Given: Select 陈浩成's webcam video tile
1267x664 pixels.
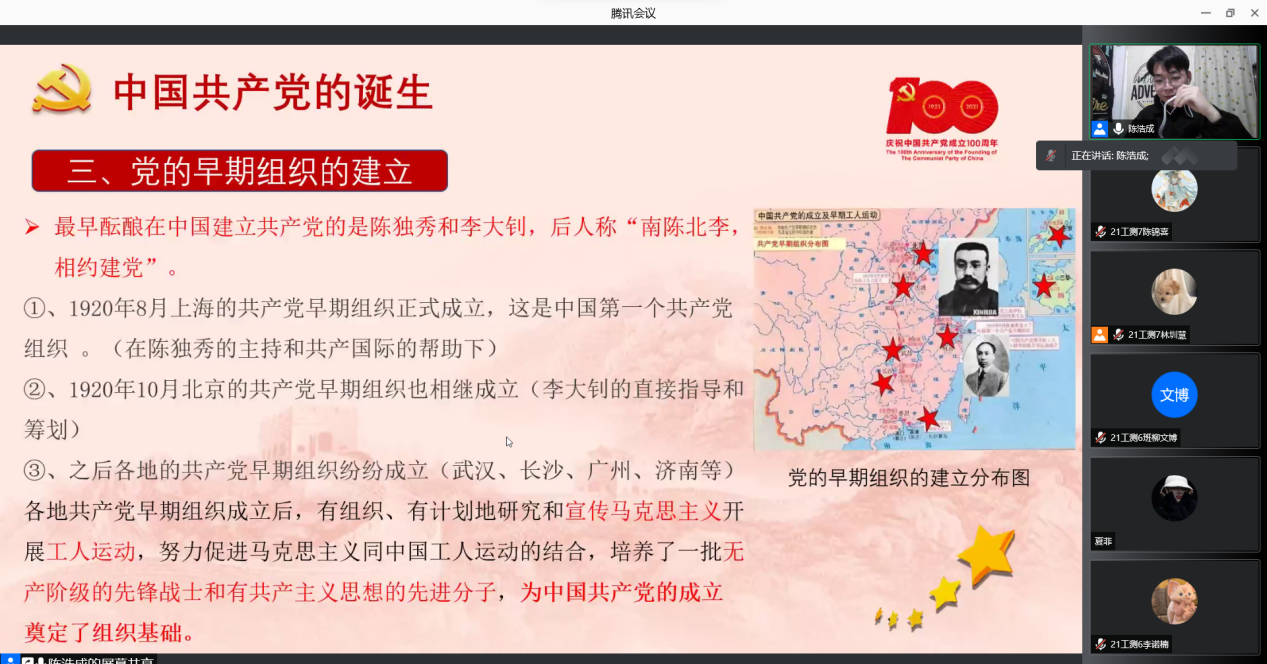Looking at the screenshot, I should [x=1174, y=91].
